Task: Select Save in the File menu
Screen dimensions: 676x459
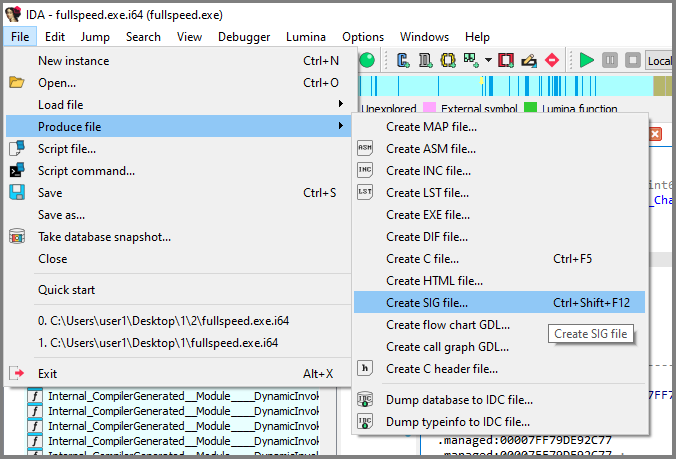Action: (178, 193)
